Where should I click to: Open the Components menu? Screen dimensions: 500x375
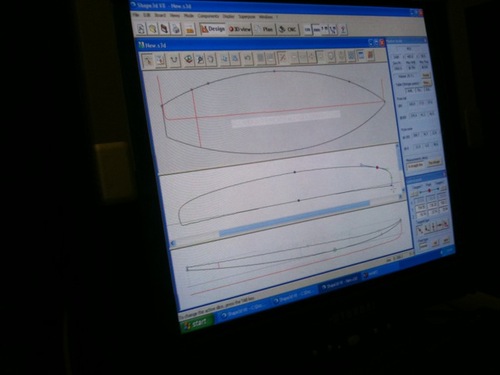208,16
